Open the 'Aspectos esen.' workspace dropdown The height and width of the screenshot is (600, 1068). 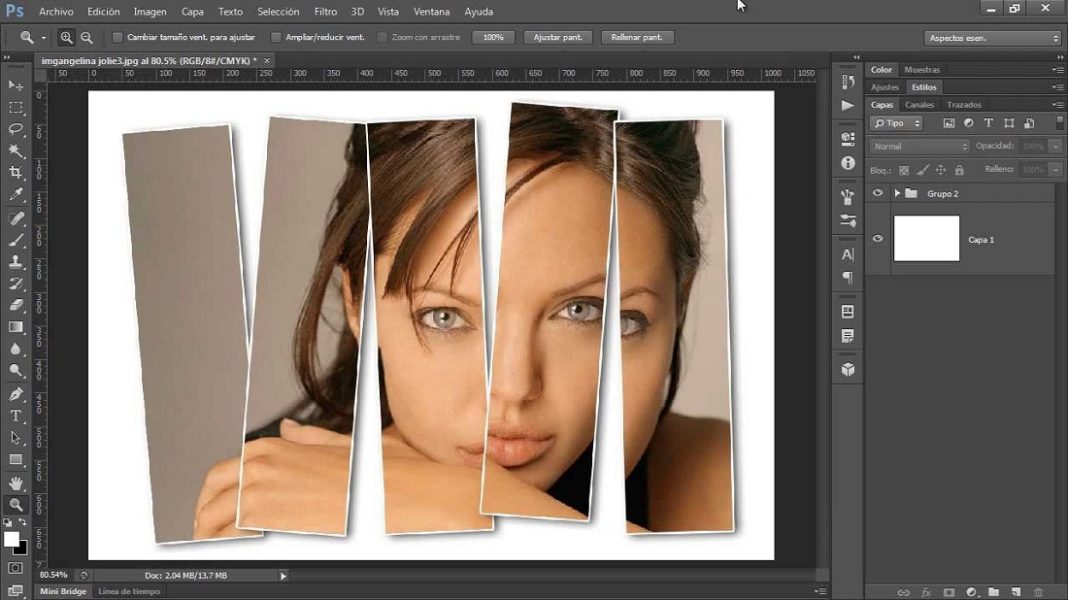coord(992,37)
